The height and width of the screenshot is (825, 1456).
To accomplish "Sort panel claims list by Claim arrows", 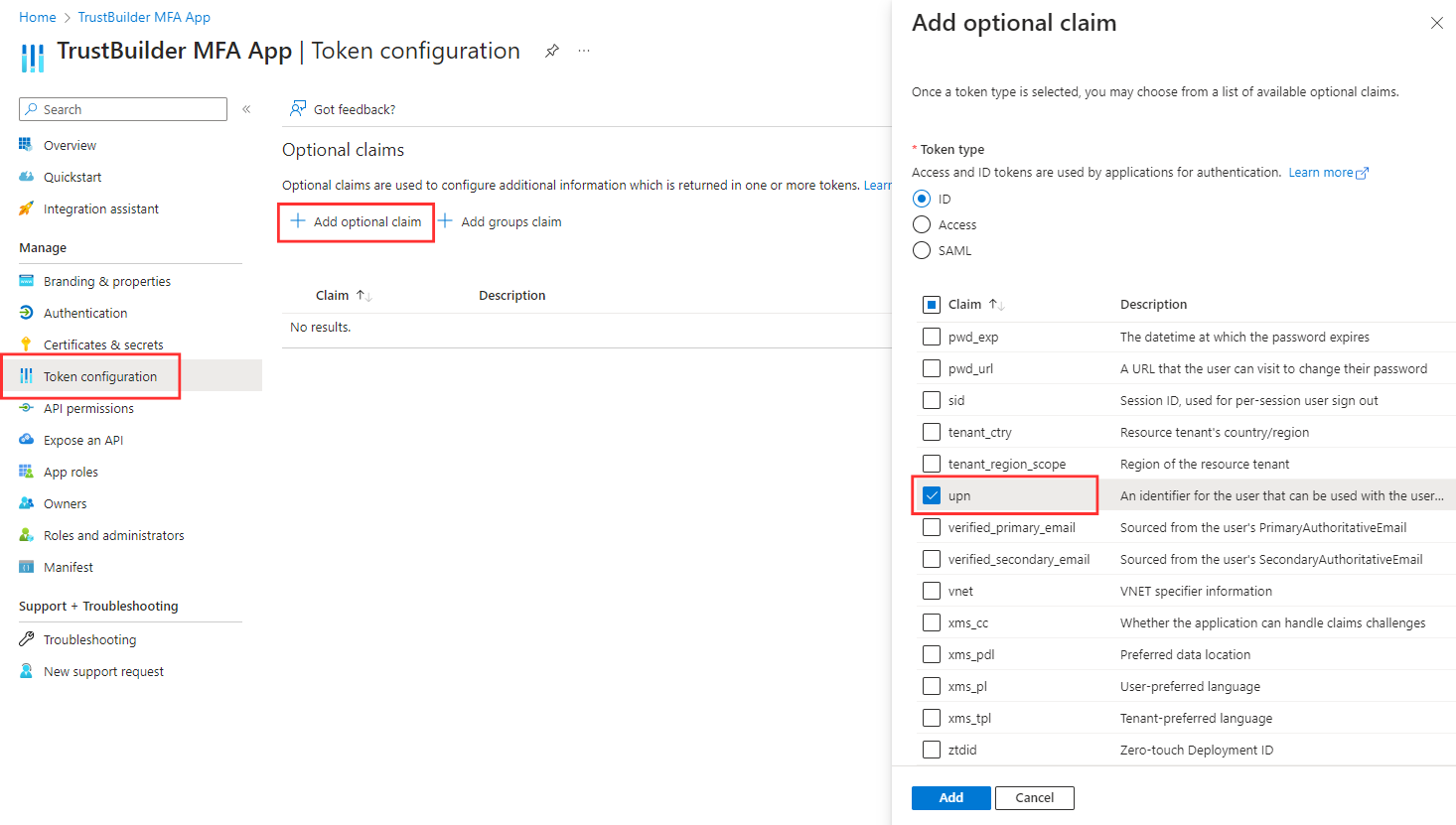I will coord(996,304).
